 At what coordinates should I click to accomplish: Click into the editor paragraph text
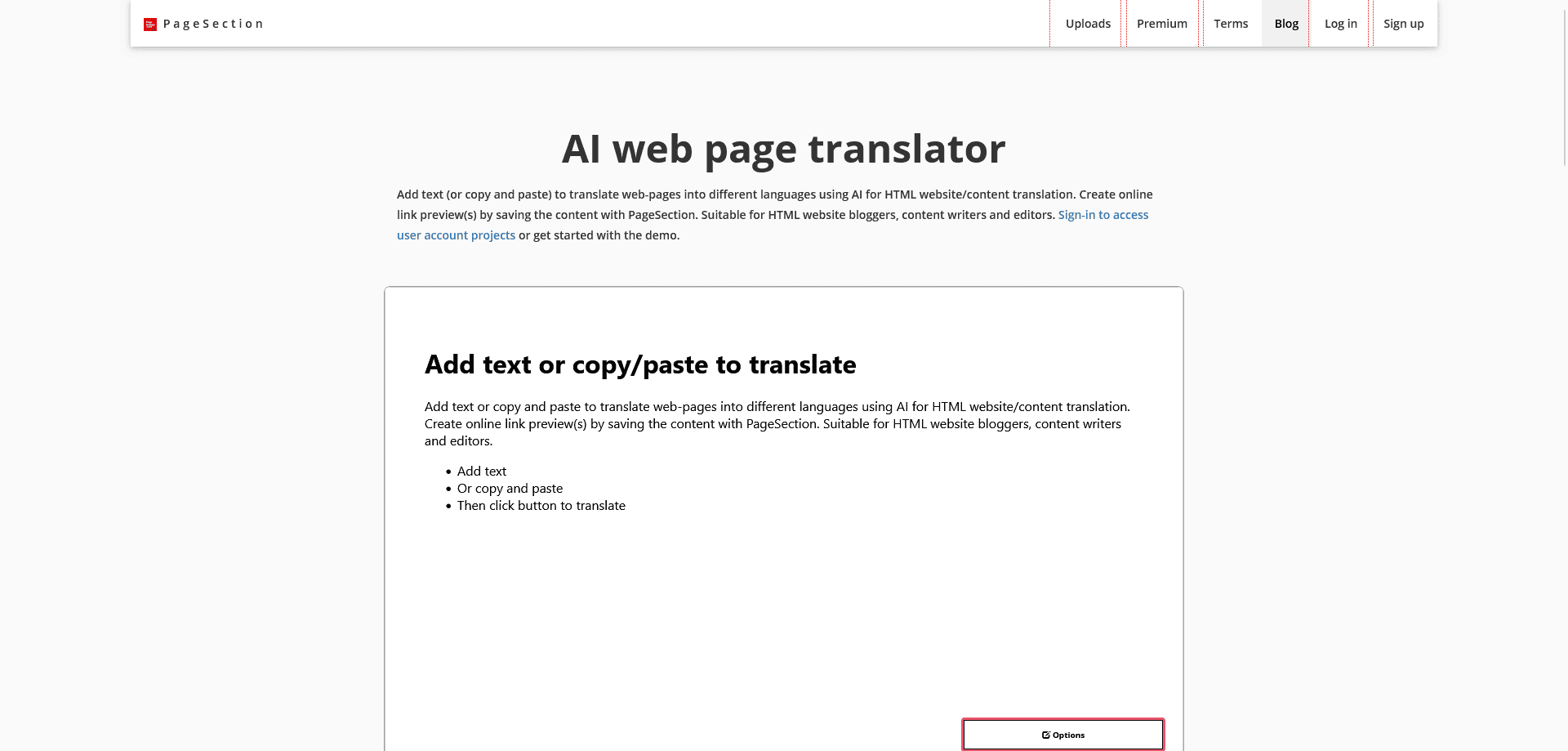777,423
